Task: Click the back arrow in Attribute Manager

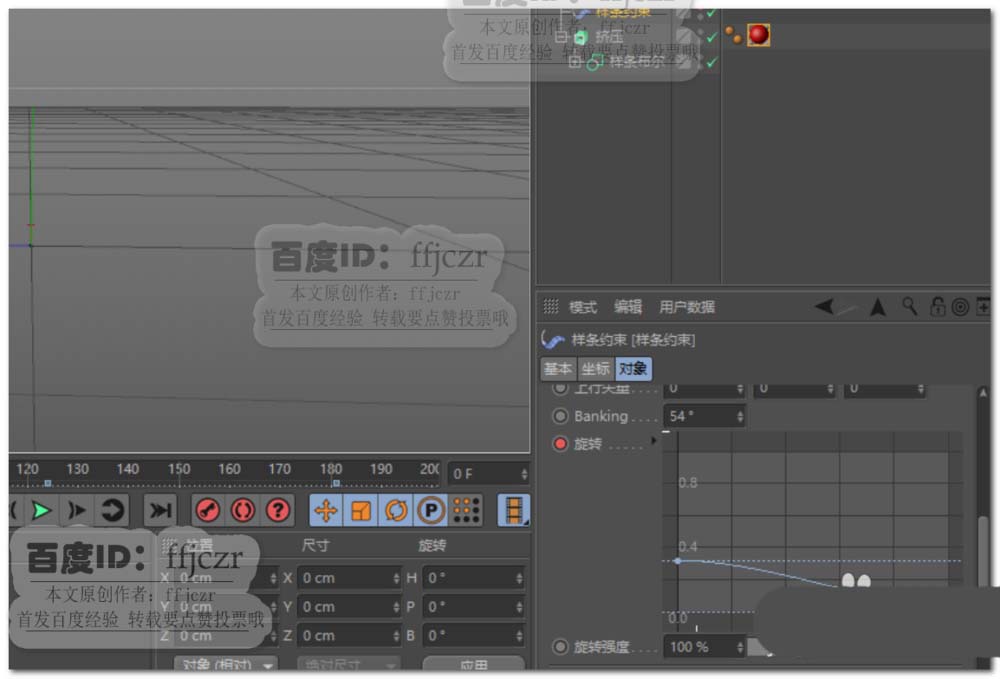Action: coord(824,307)
